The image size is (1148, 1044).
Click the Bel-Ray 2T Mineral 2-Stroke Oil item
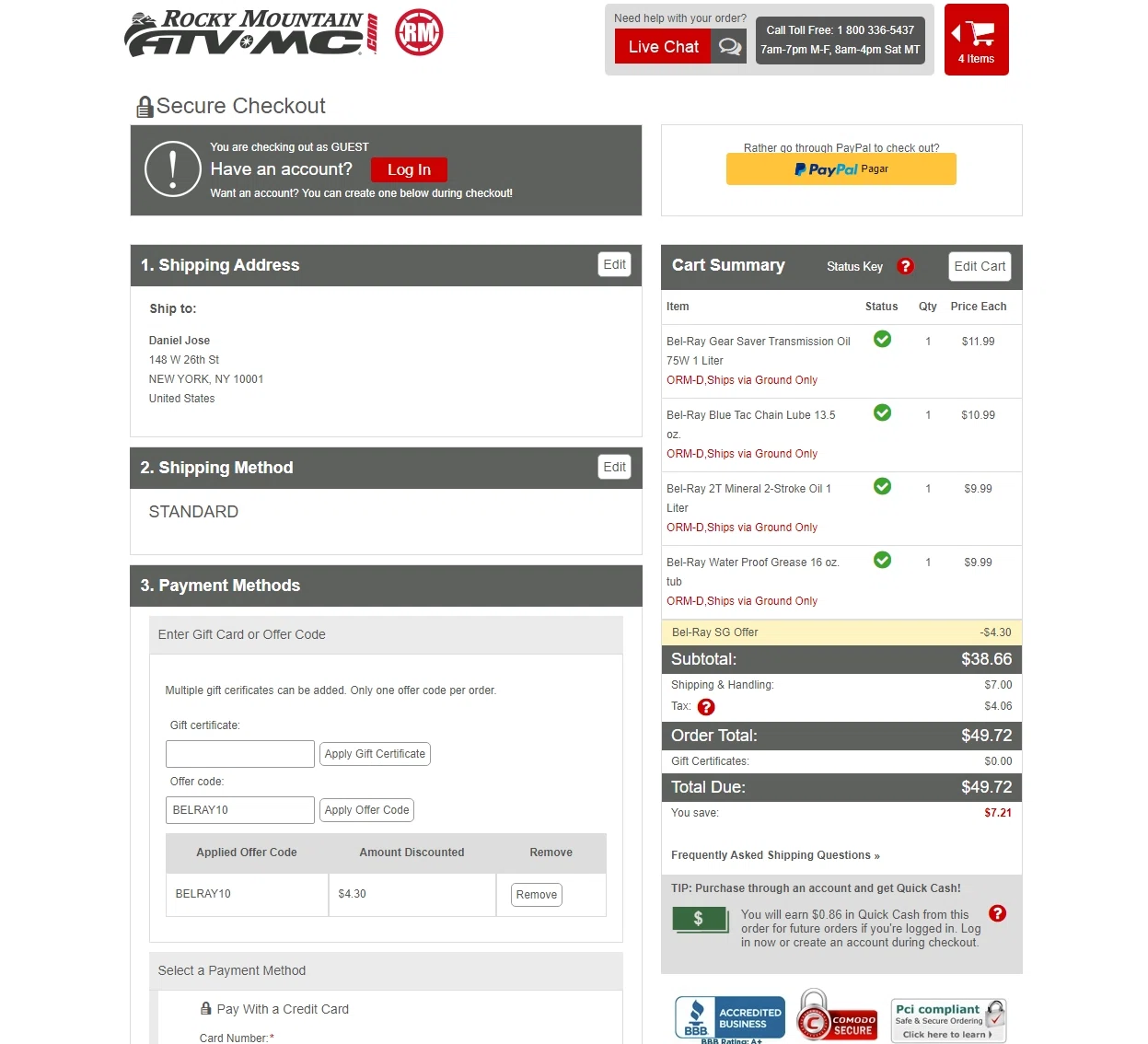click(749, 498)
